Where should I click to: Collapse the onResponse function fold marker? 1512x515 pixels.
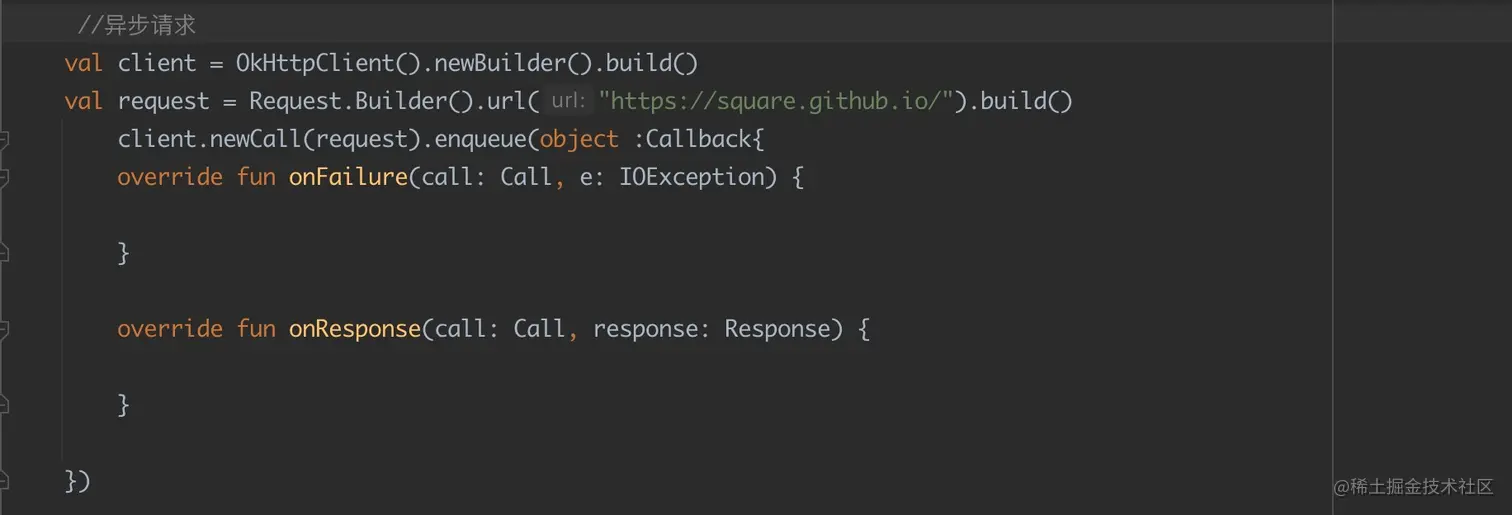coord(4,329)
